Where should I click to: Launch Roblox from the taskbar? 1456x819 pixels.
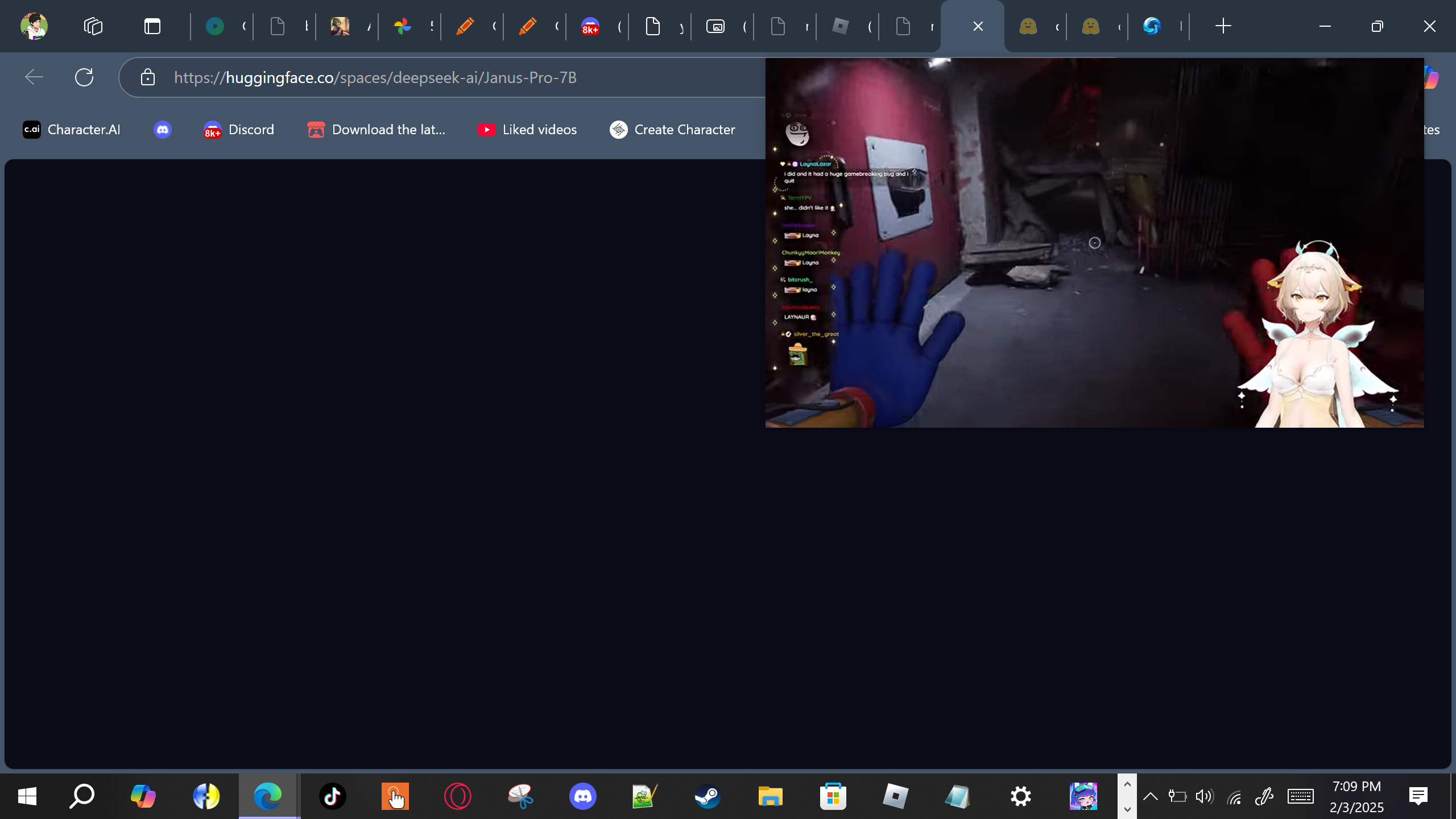896,796
